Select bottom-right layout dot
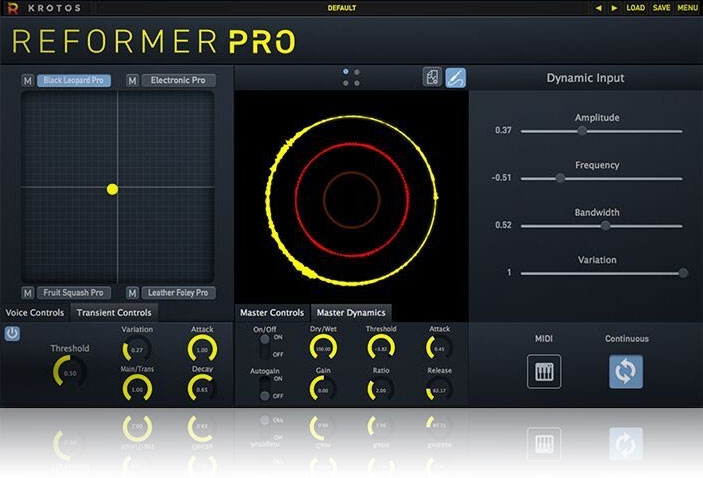This screenshot has width=703, height=478. (x=357, y=83)
